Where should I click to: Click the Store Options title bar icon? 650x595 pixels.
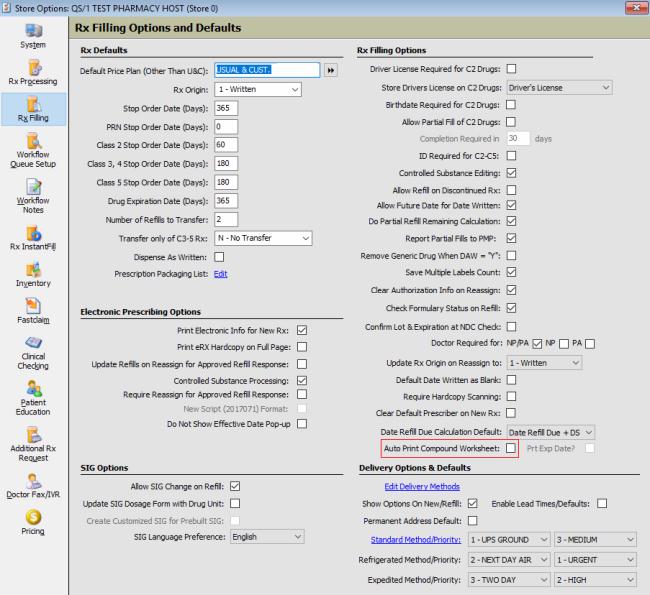(6, 8)
